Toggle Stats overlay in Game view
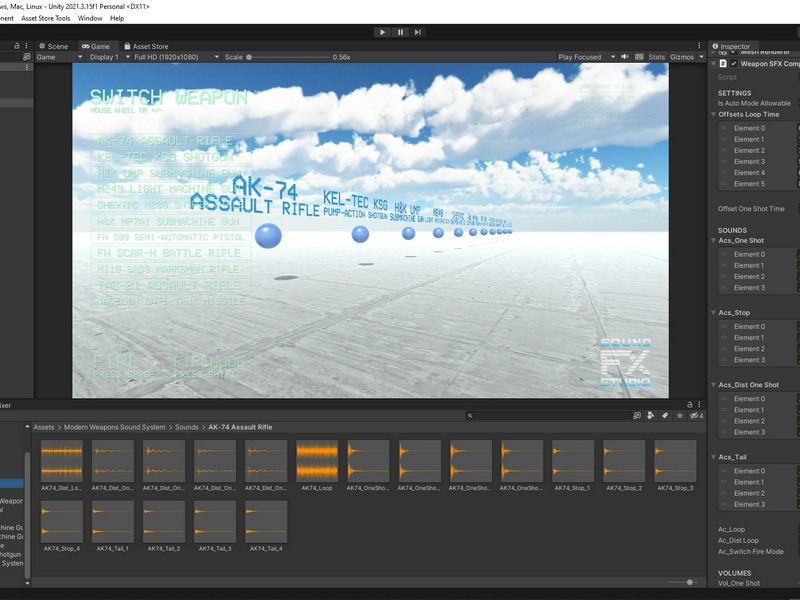800x600 pixels. [657, 57]
